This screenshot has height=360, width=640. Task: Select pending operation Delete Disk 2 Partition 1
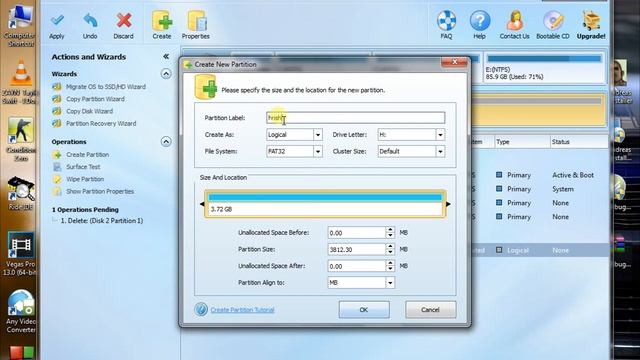tap(102, 221)
